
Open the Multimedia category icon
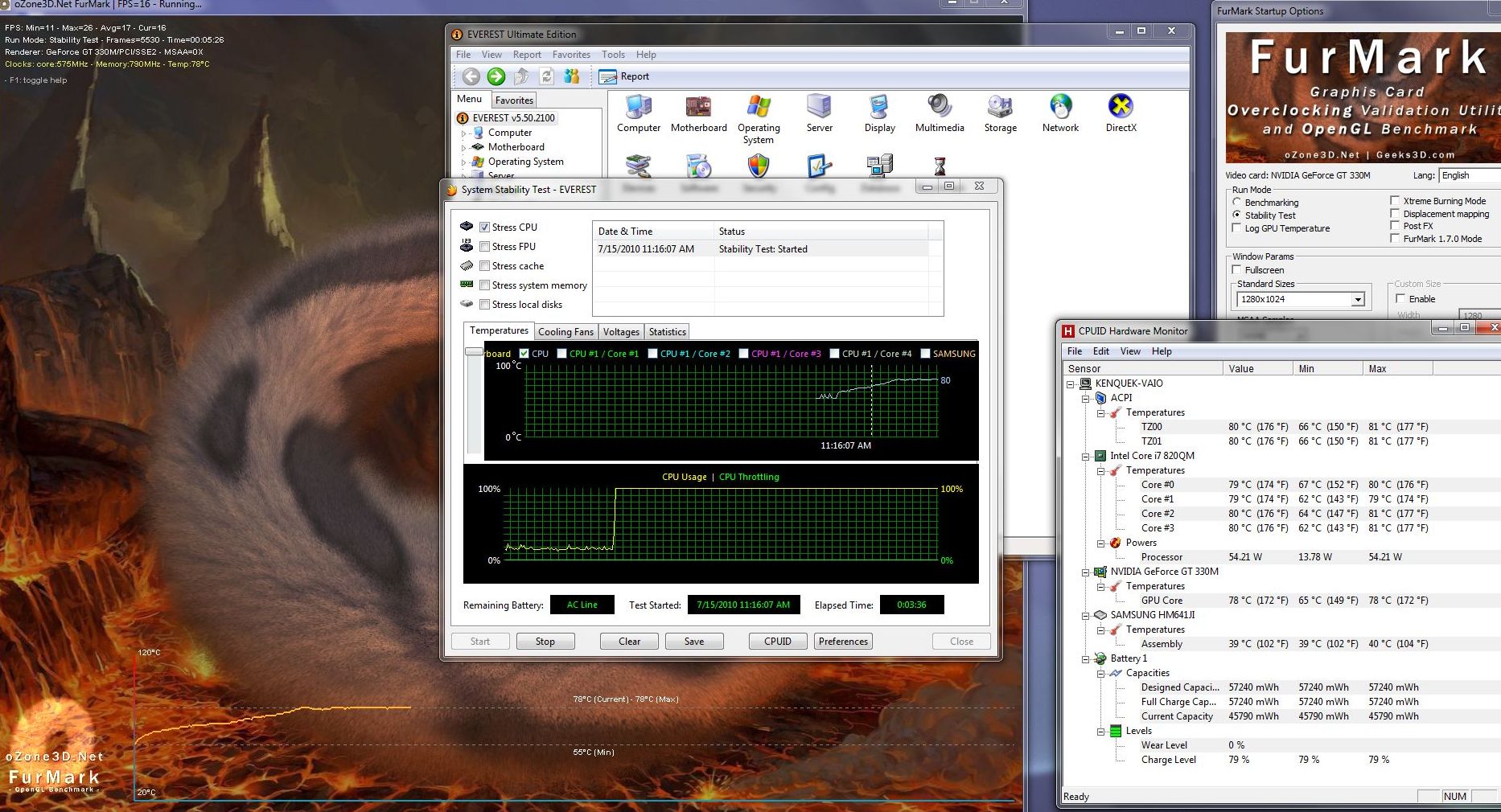pyautogui.click(x=940, y=113)
